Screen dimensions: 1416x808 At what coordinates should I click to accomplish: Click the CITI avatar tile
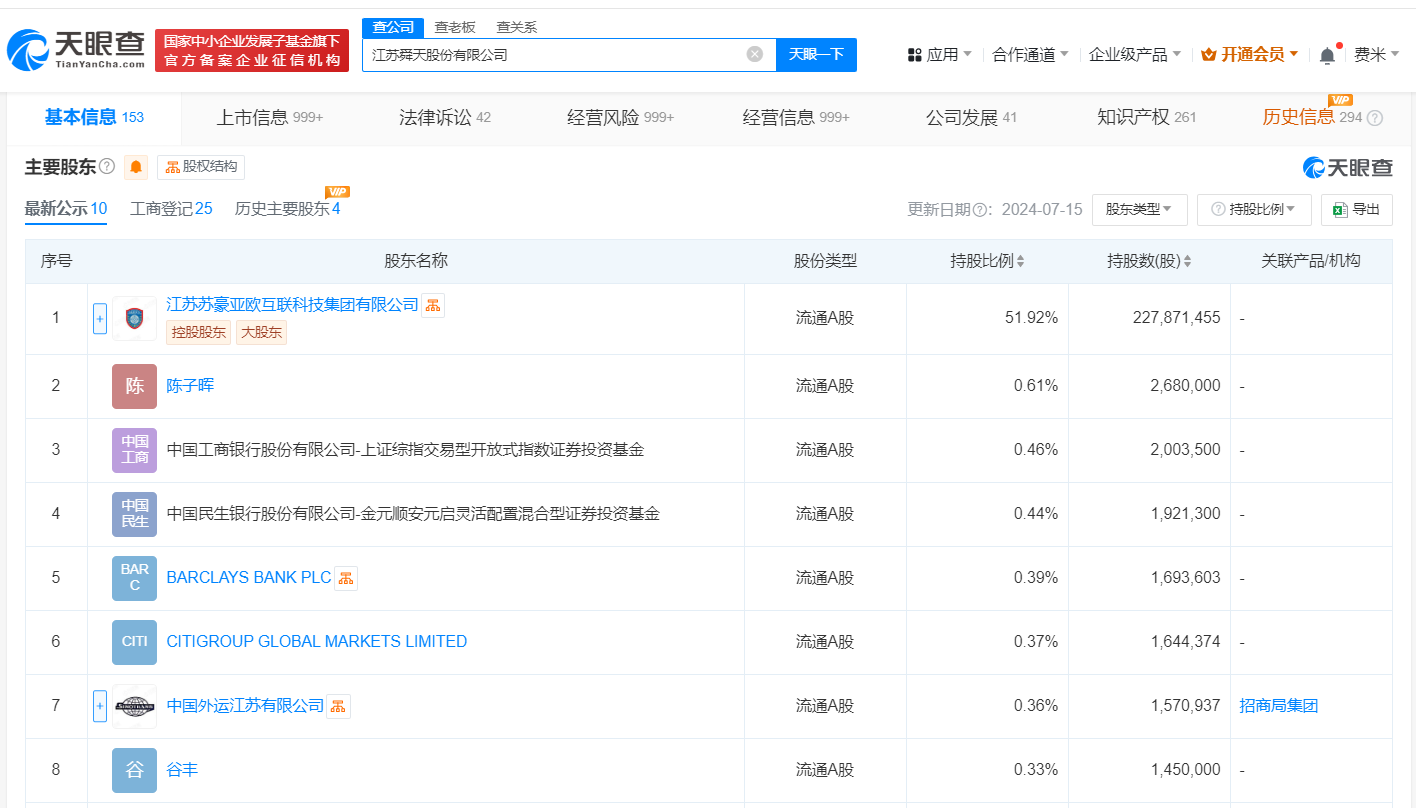tap(134, 642)
